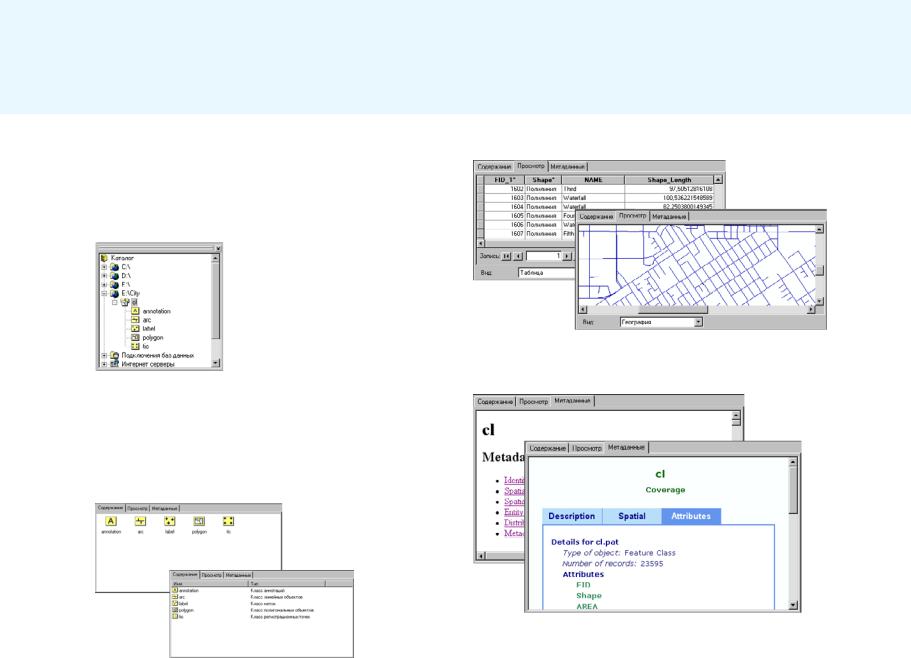Switch to Метаданные tab in table preview panel
The height and width of the screenshot is (658, 911).
tap(568, 167)
